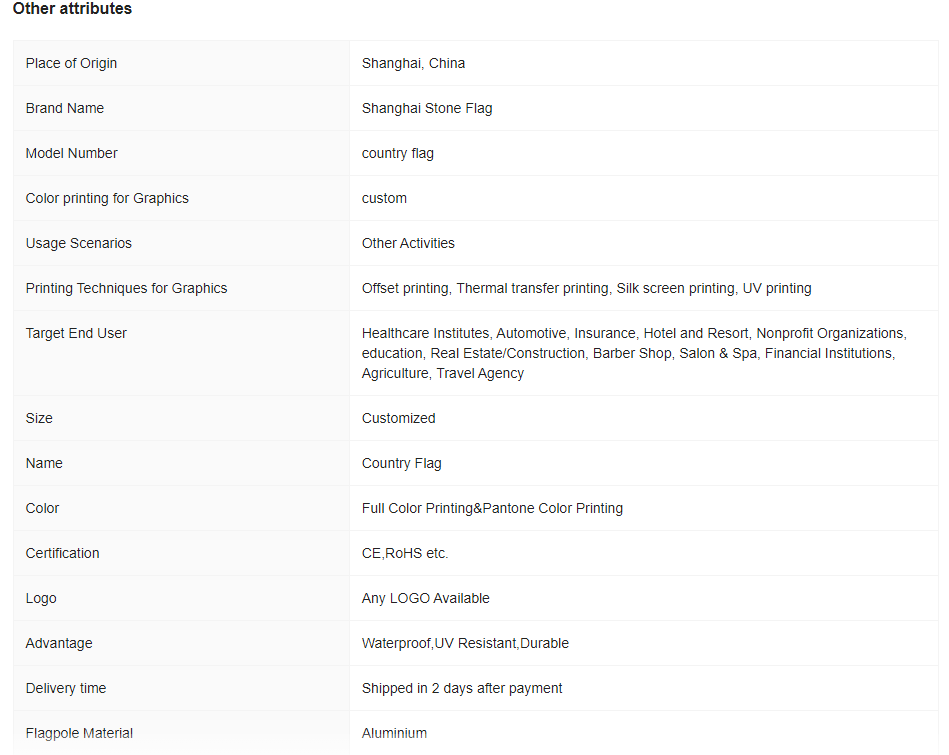Click the 'Target End User' label
This screenshot has width=949, height=755.
[76, 333]
